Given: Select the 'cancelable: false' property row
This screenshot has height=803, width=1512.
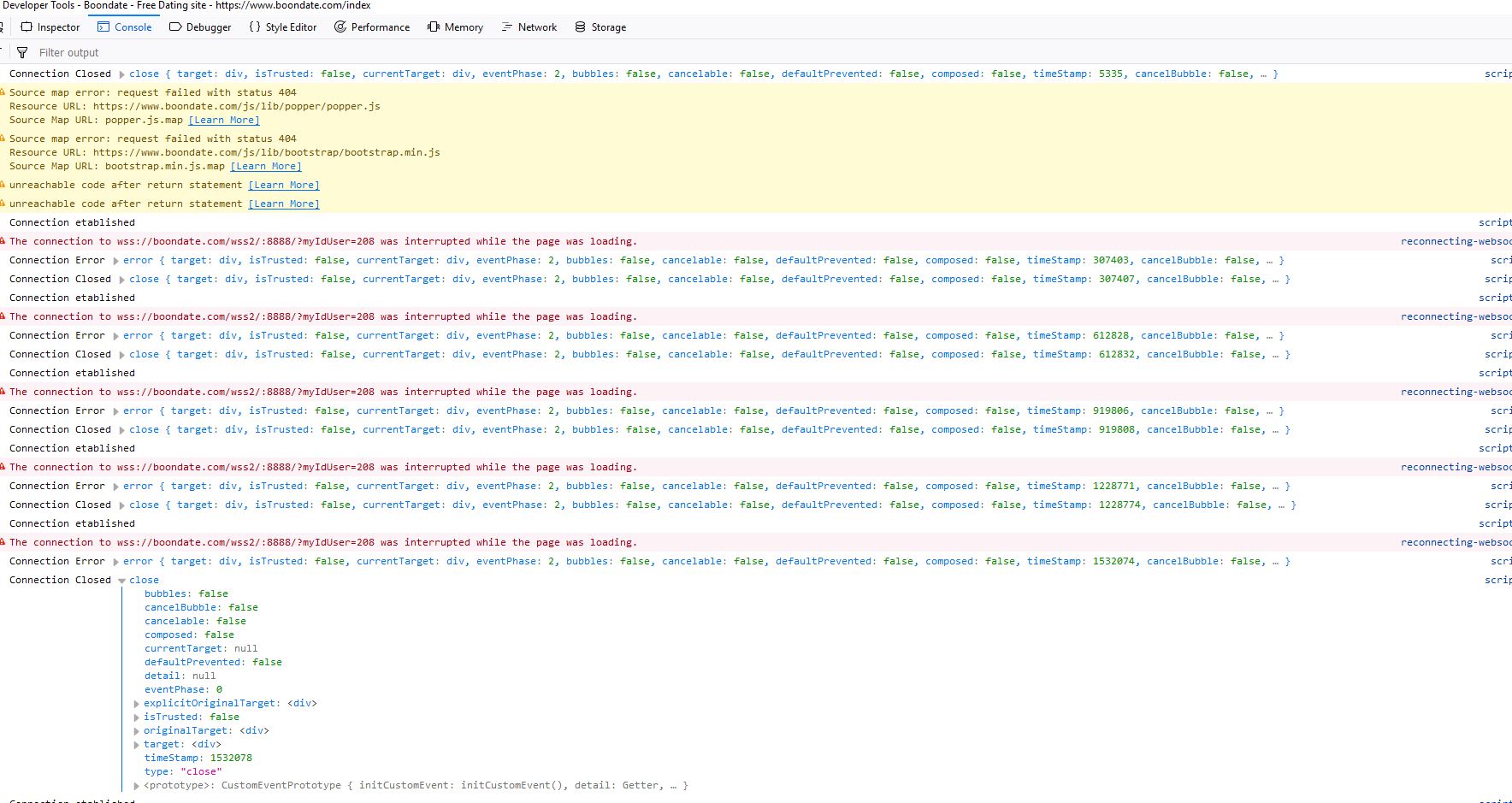Looking at the screenshot, I should pyautogui.click(x=195, y=621).
